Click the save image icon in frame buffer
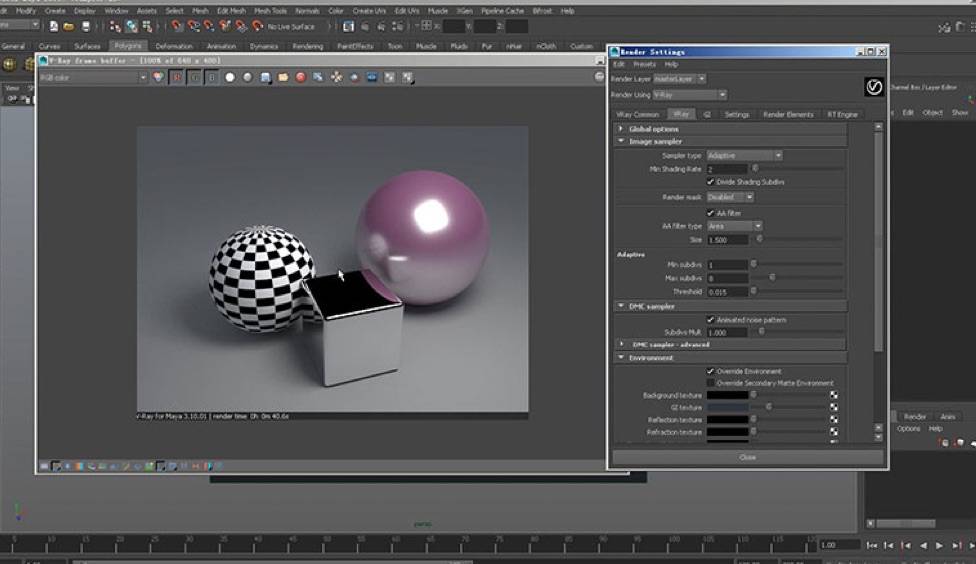Viewport: 976px width, 564px height. tap(265, 77)
